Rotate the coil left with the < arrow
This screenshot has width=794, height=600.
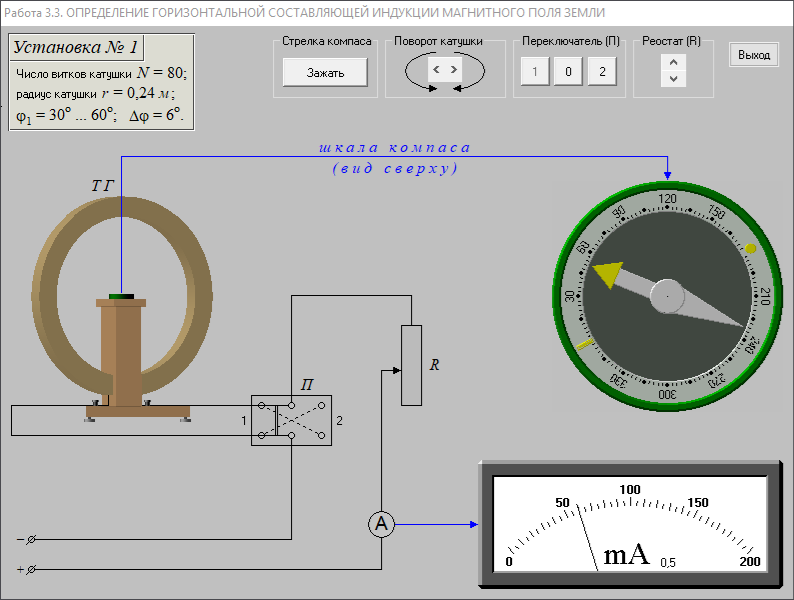[x=436, y=70]
